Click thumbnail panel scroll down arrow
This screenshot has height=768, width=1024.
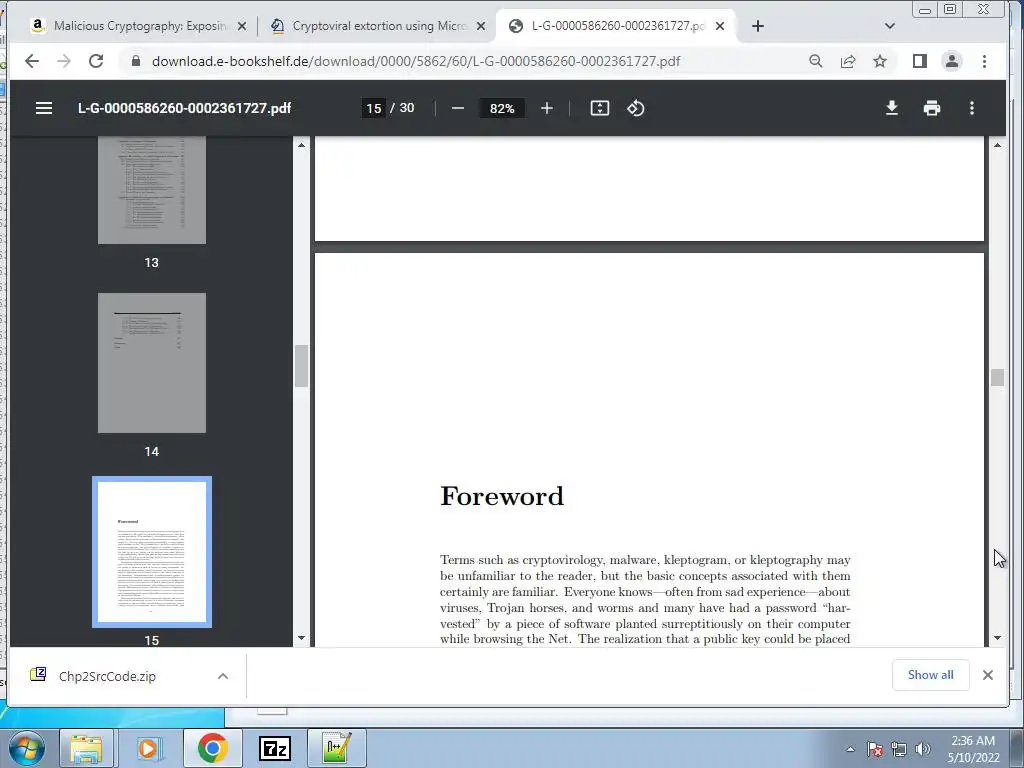[x=301, y=638]
